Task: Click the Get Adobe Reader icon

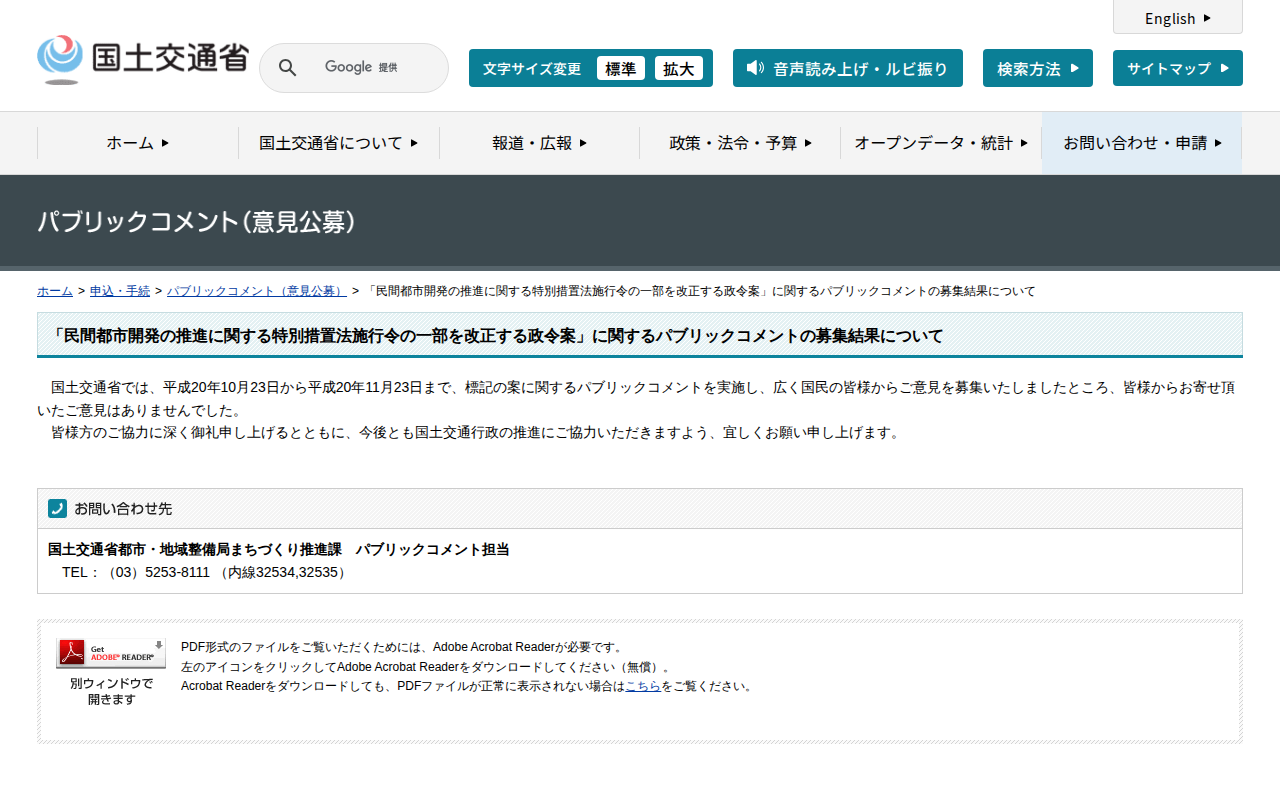Action: (111, 653)
